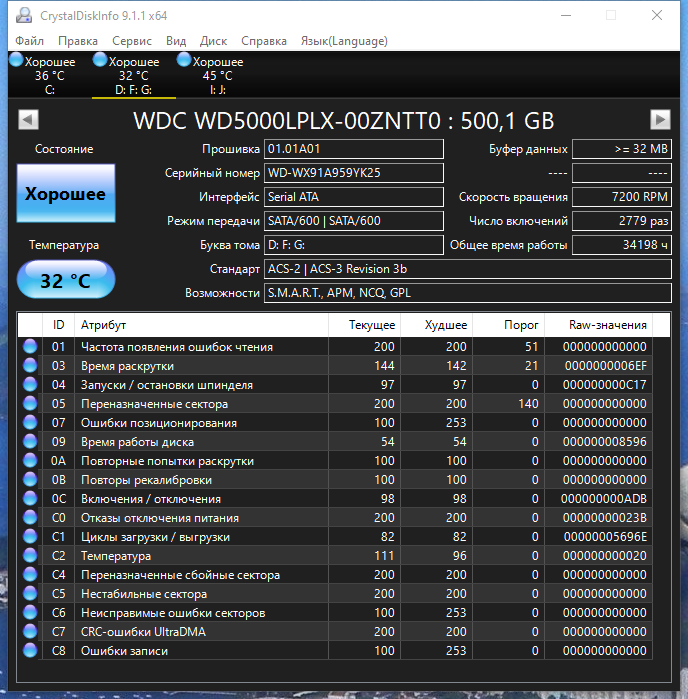The height and width of the screenshot is (699, 688).
Task: Click status orb of attribute 07
Action: pos(30,423)
